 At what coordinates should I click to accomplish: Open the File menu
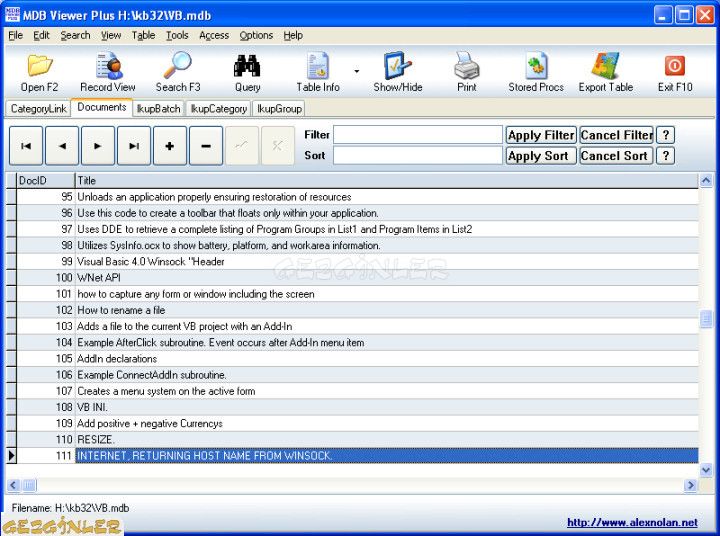pyautogui.click(x=15, y=35)
